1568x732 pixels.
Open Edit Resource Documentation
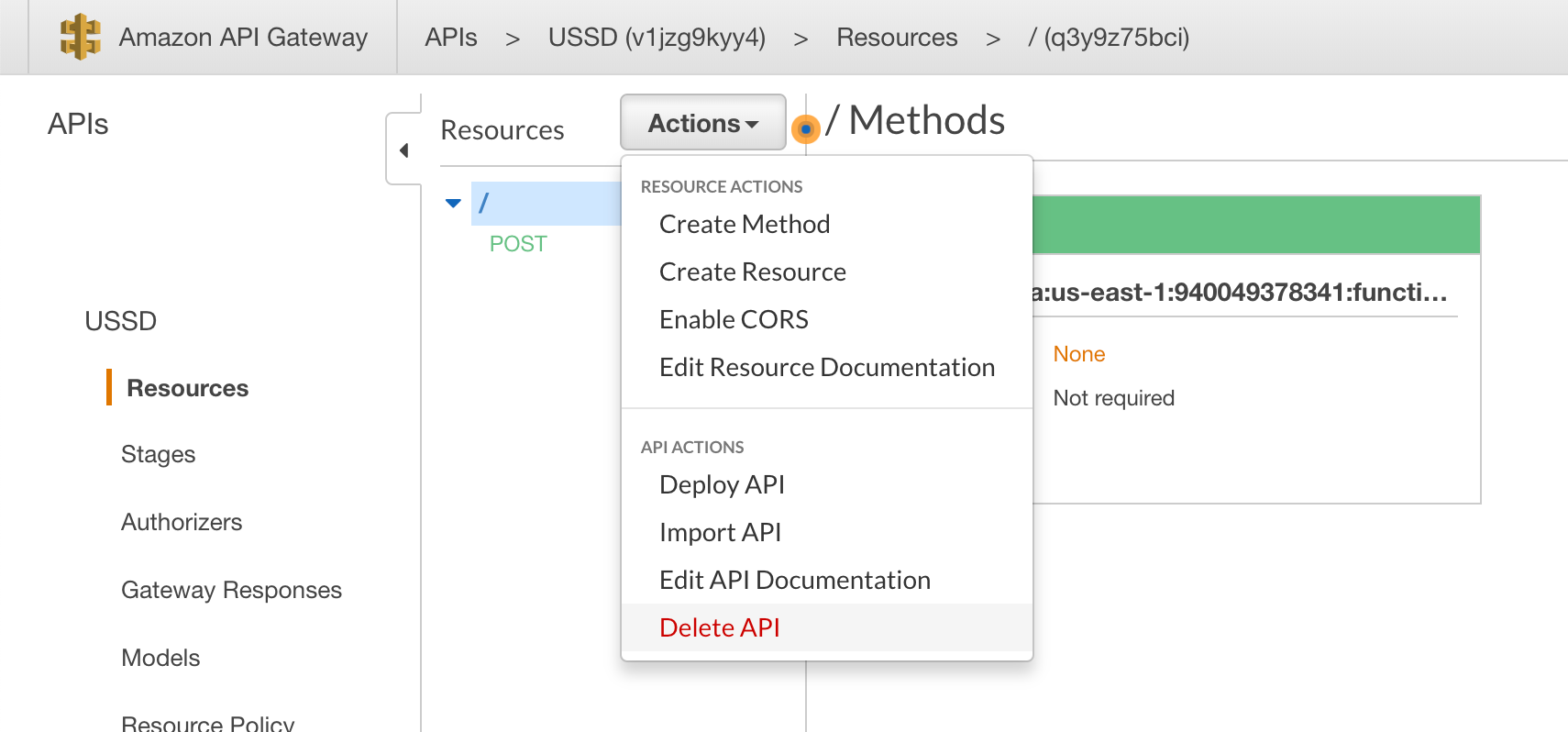click(x=827, y=367)
